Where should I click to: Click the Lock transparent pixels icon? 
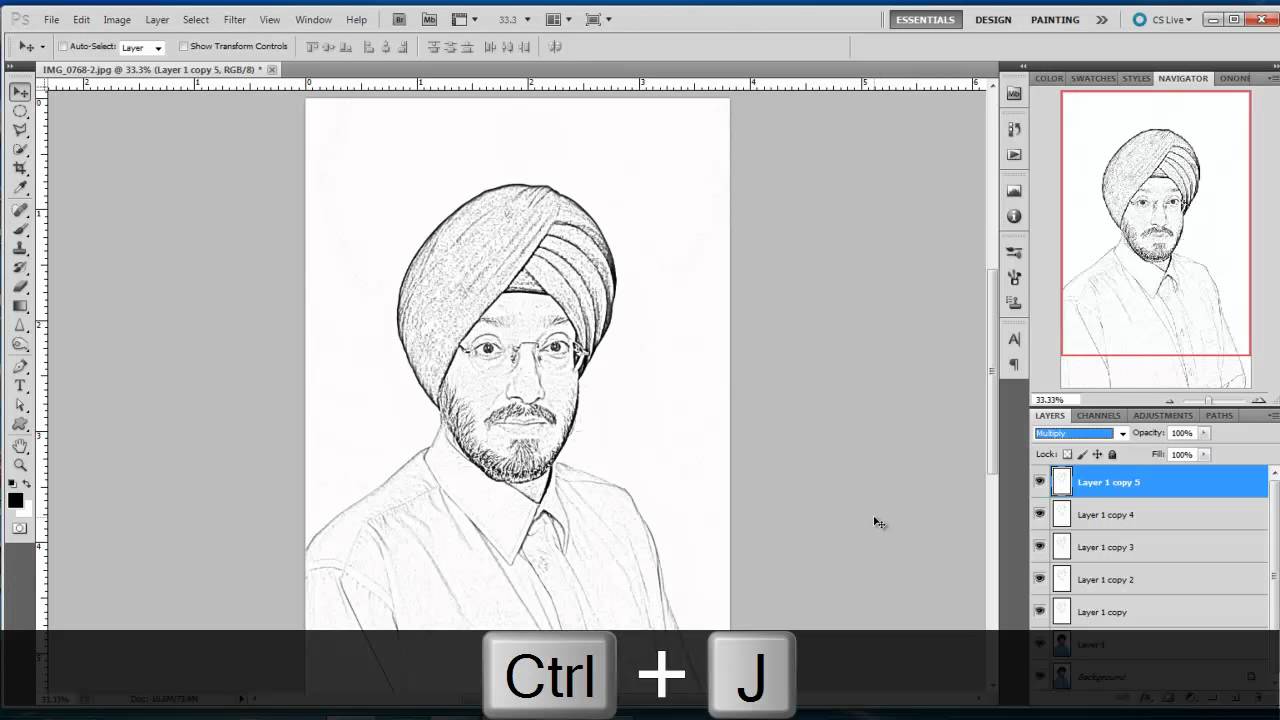pos(1067,454)
